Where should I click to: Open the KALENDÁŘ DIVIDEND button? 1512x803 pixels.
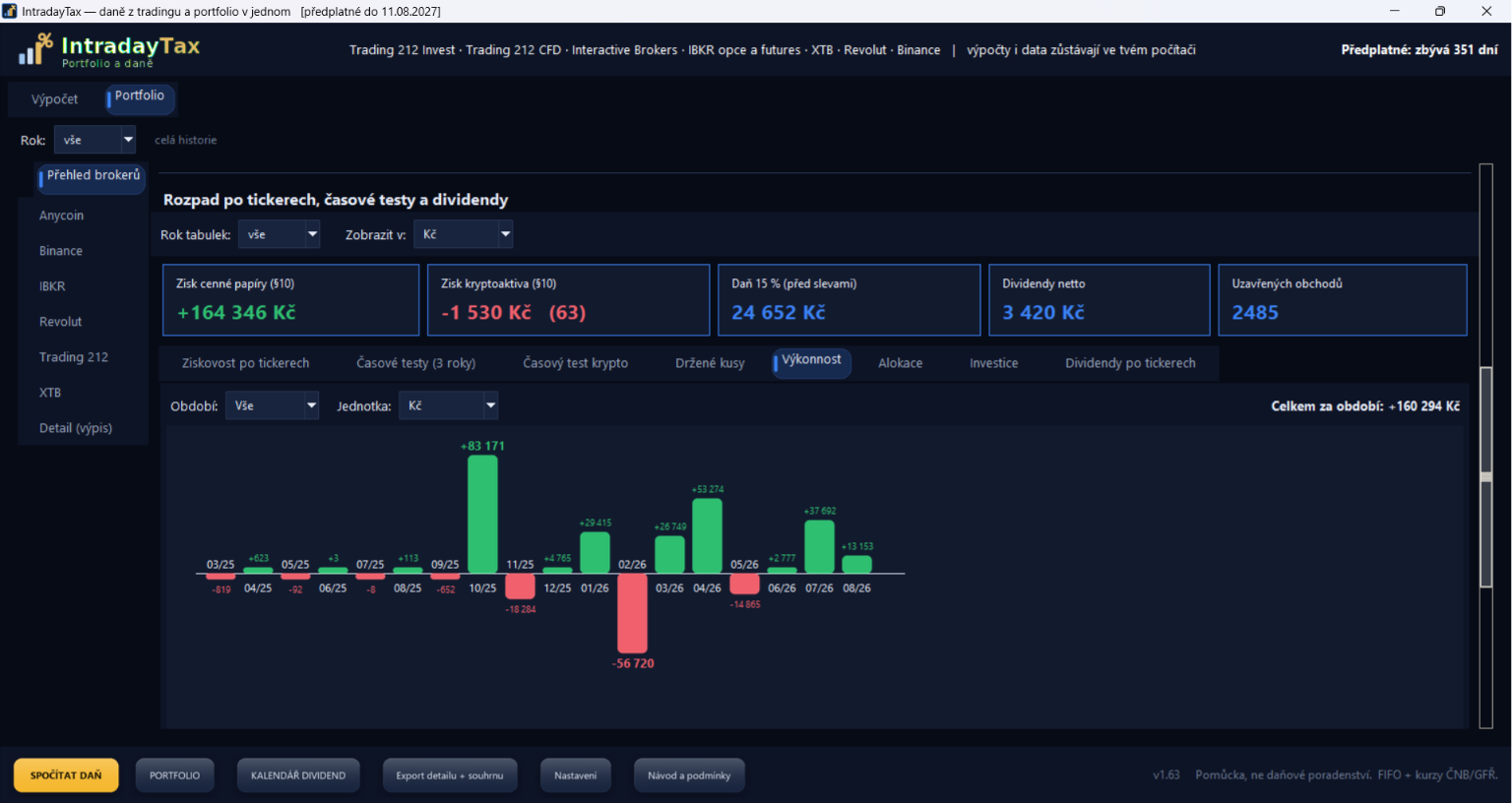point(298,775)
